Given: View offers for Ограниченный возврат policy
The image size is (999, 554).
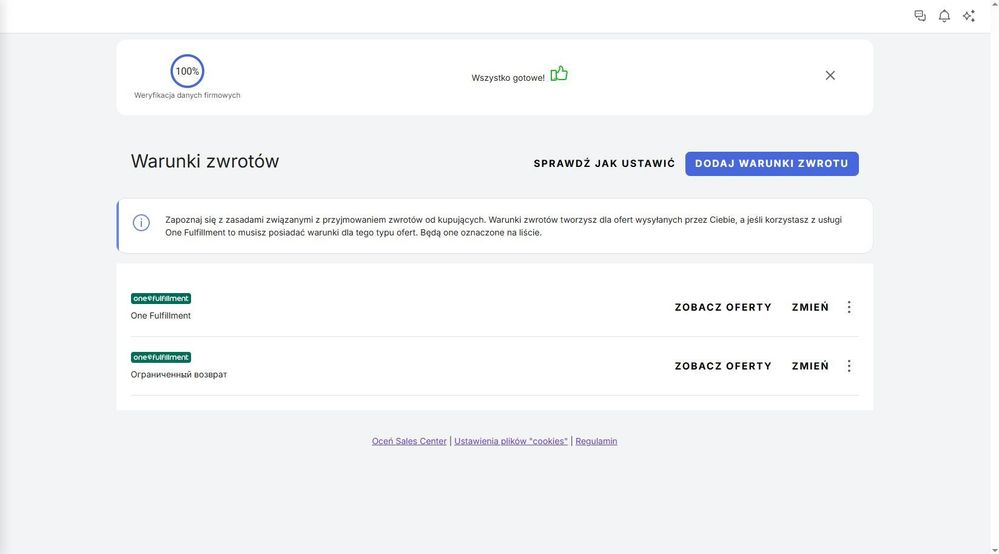Looking at the screenshot, I should coord(723,366).
